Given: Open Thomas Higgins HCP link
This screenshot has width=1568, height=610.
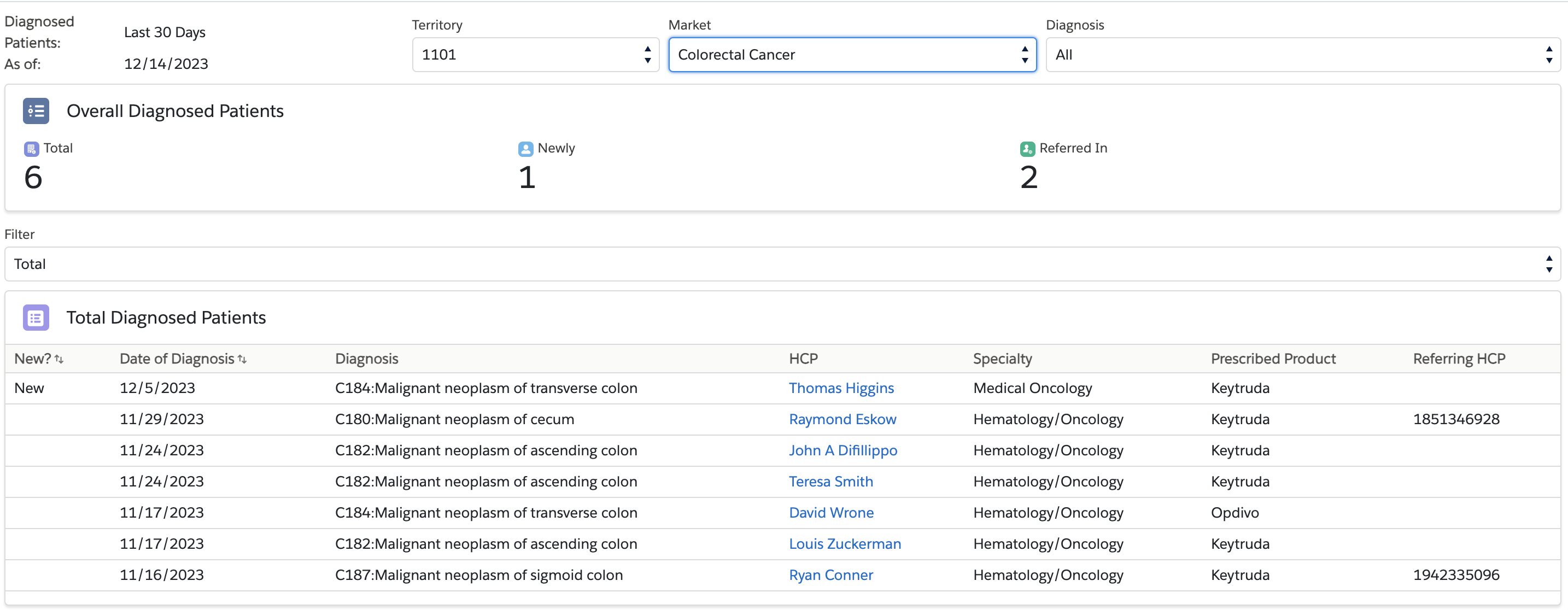Looking at the screenshot, I should pyautogui.click(x=841, y=388).
